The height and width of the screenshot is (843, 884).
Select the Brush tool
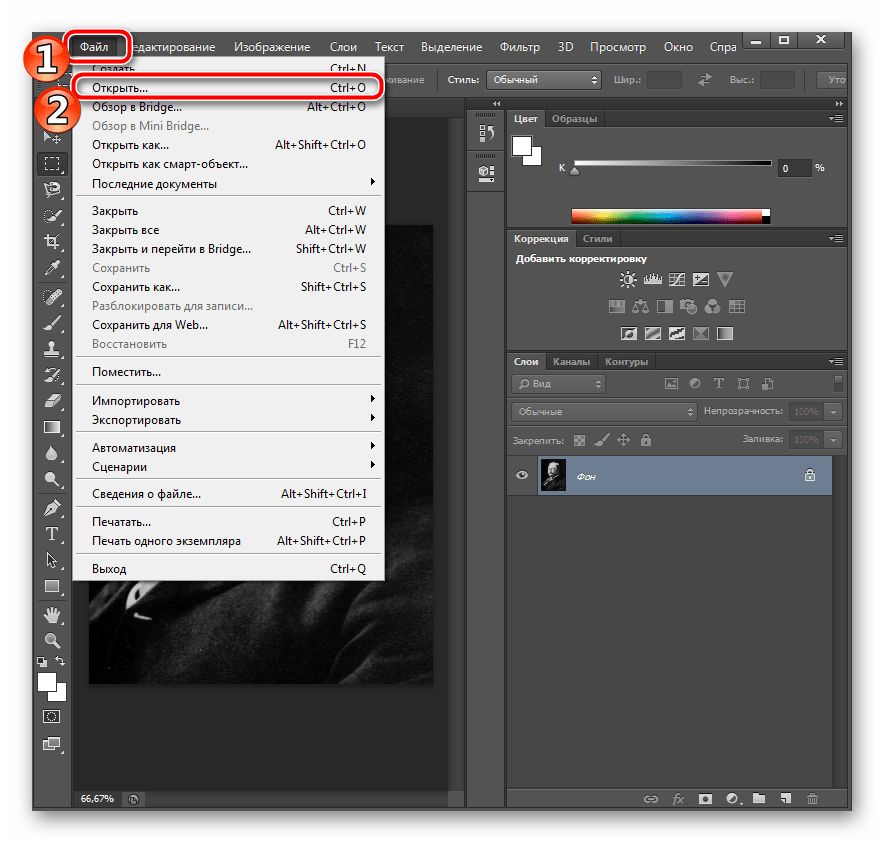click(x=52, y=320)
